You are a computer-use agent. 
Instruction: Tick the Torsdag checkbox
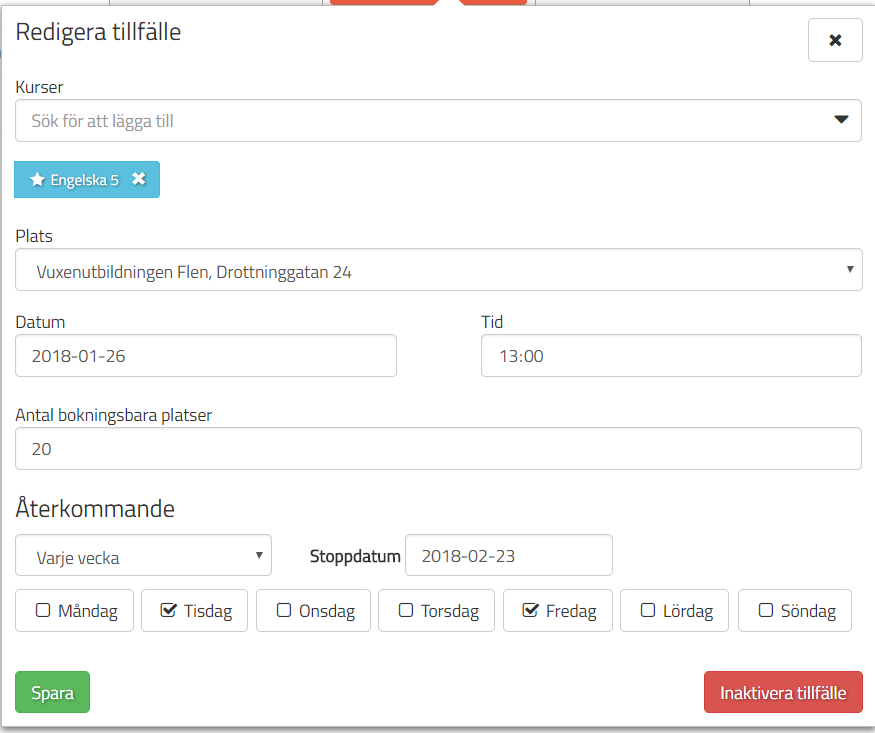(x=406, y=610)
